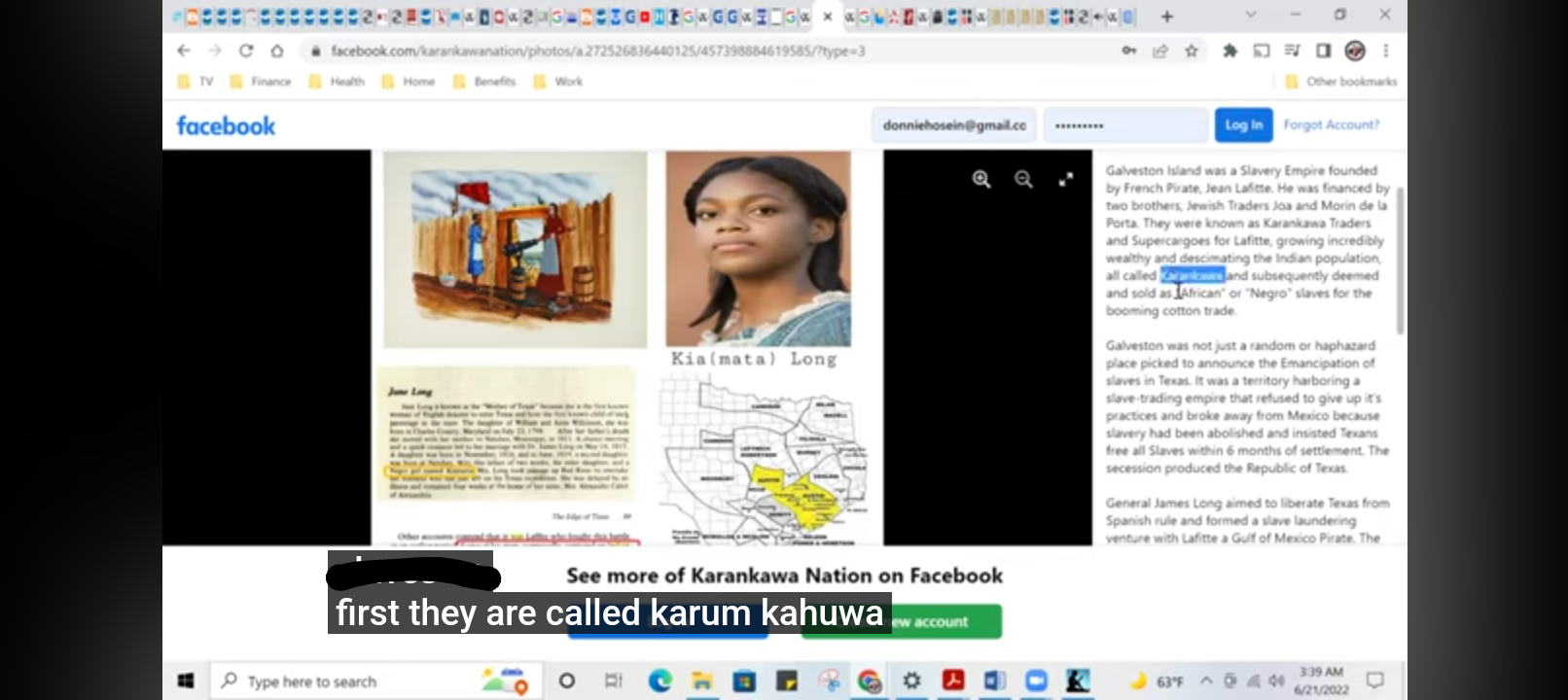Viewport: 1568px width, 700px height.
Task: Open Adobe Acrobat from the taskbar
Action: coord(953,681)
